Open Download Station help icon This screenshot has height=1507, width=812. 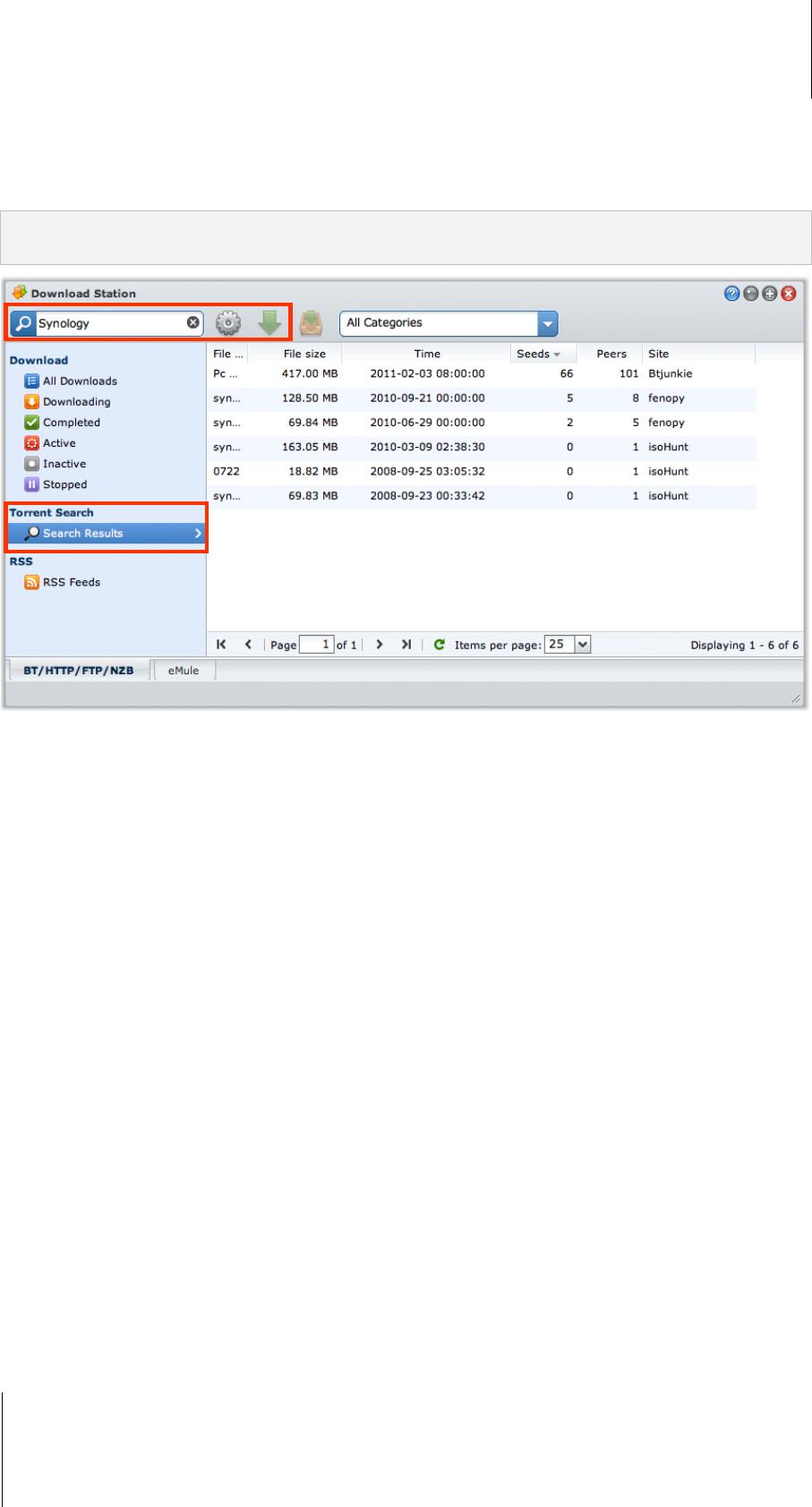731,293
